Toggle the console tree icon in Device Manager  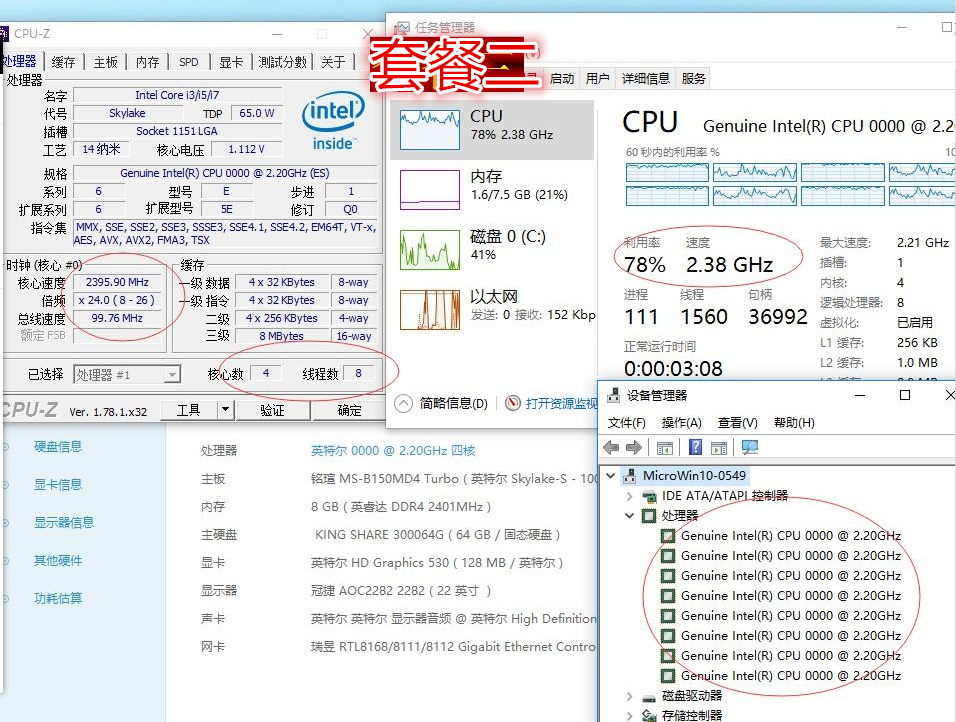coord(665,448)
